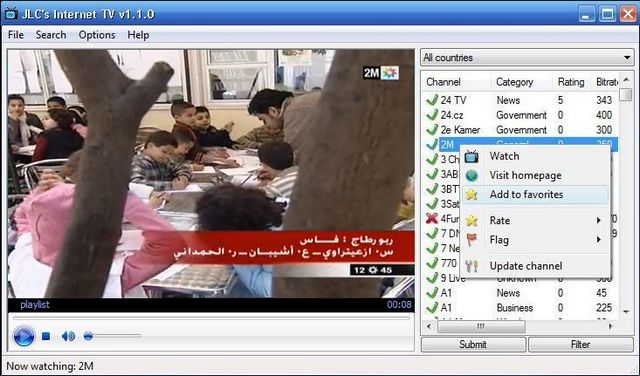Click the 343 bitrate value for 24 TV

(x=604, y=100)
